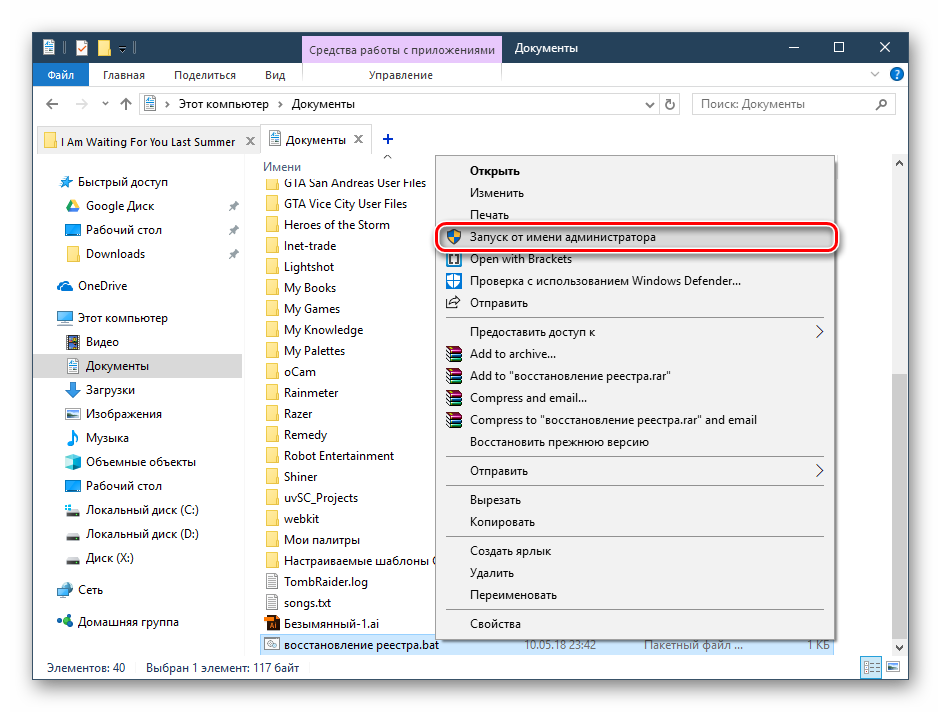Type in the 'Поиск: Документы' search field
941x712 pixels.
click(780, 104)
